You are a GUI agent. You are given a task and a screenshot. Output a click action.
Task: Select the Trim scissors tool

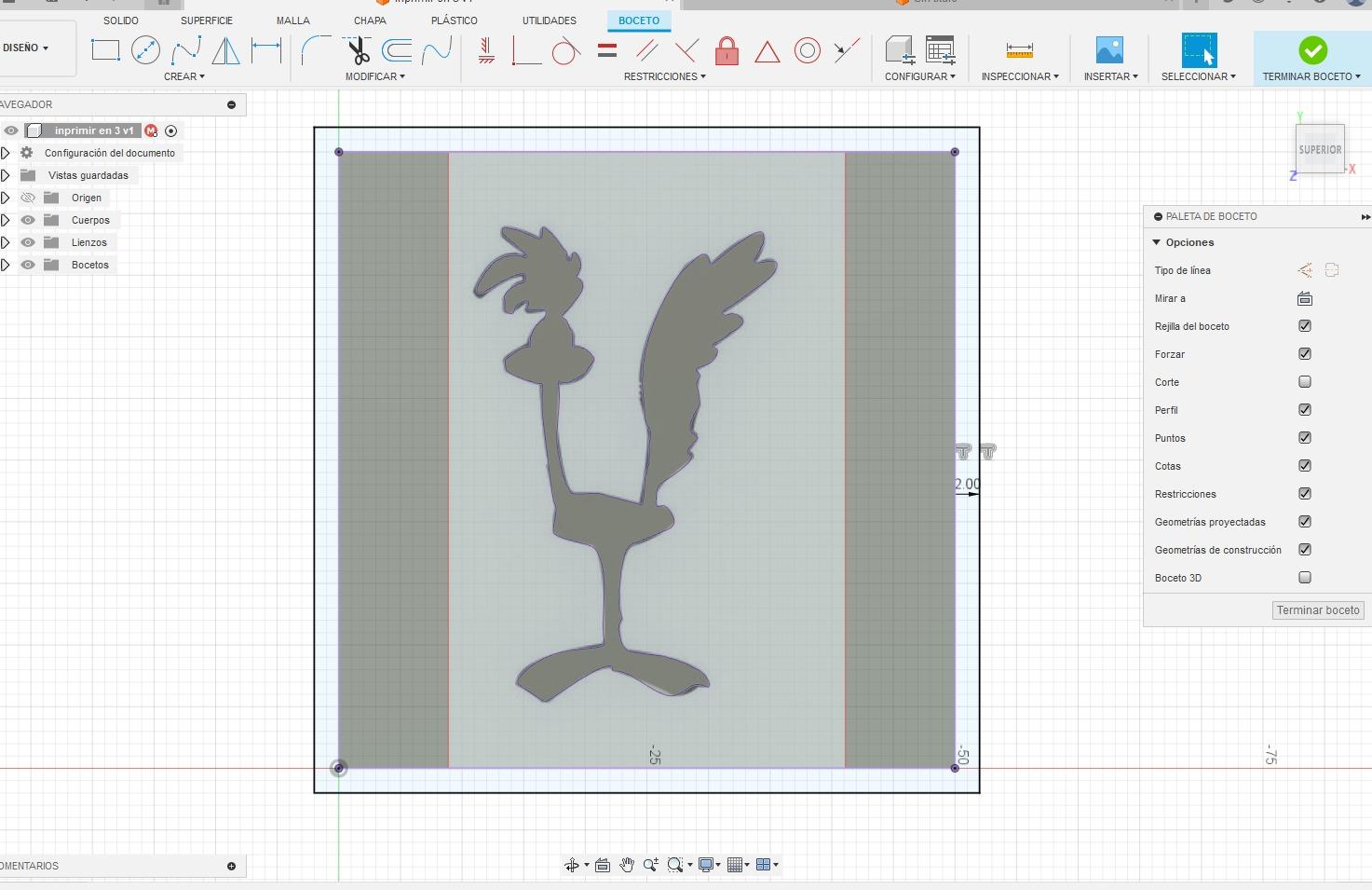(357, 50)
